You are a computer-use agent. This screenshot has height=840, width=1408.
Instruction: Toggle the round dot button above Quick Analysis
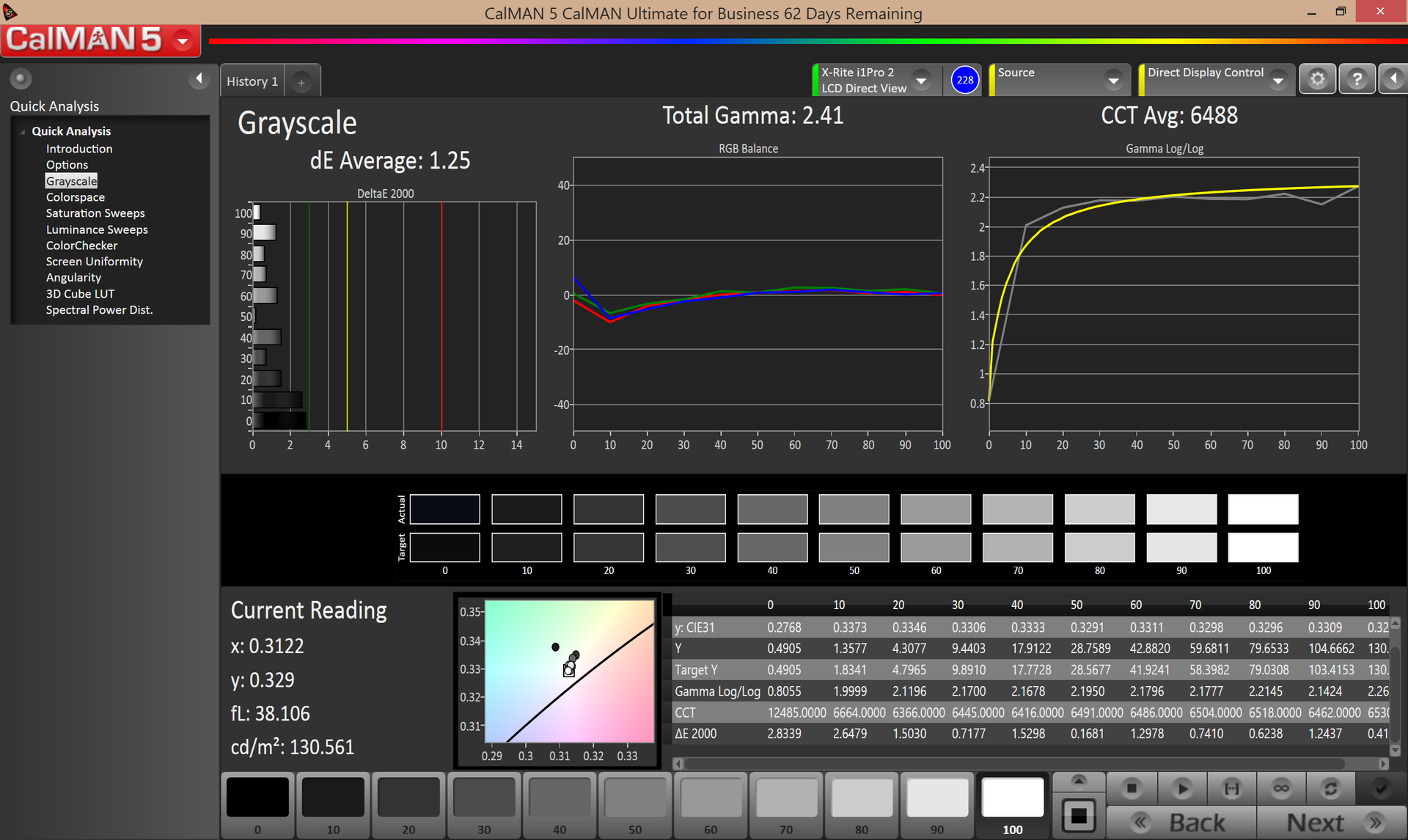(x=21, y=78)
